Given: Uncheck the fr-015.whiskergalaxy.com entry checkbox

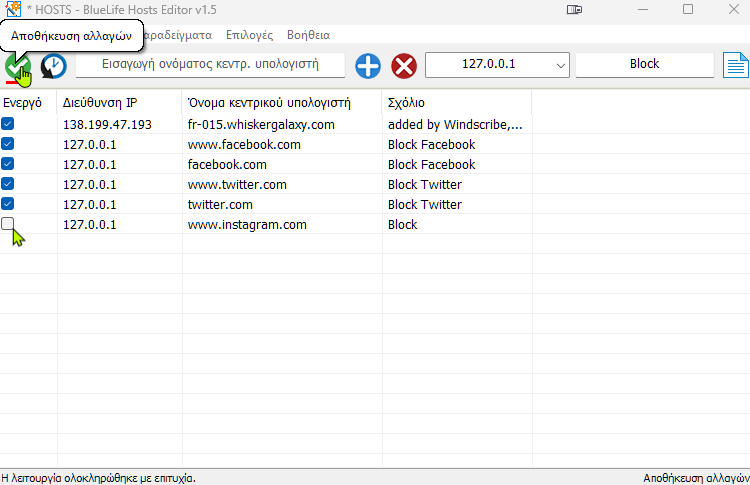Looking at the screenshot, I should click(8, 124).
